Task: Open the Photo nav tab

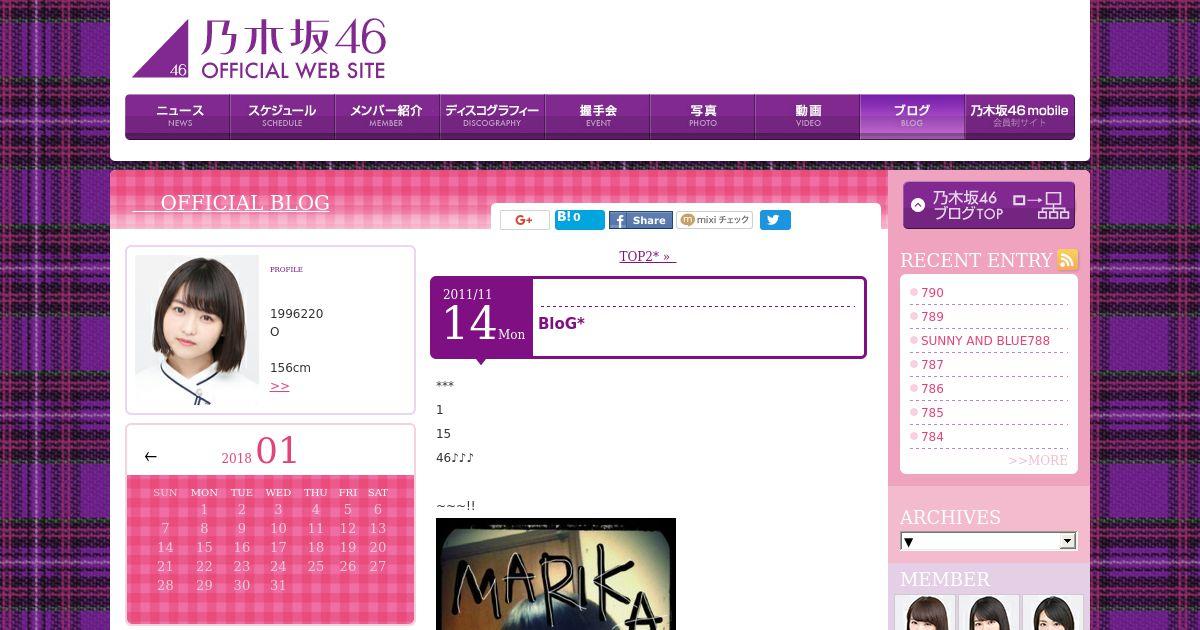Action: click(702, 116)
